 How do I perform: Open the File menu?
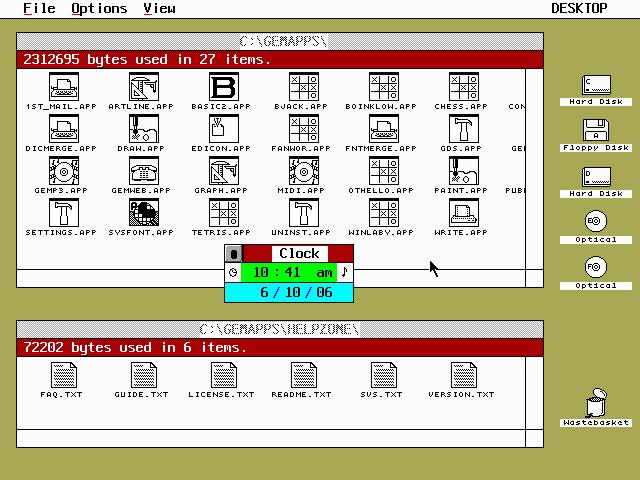(39, 8)
